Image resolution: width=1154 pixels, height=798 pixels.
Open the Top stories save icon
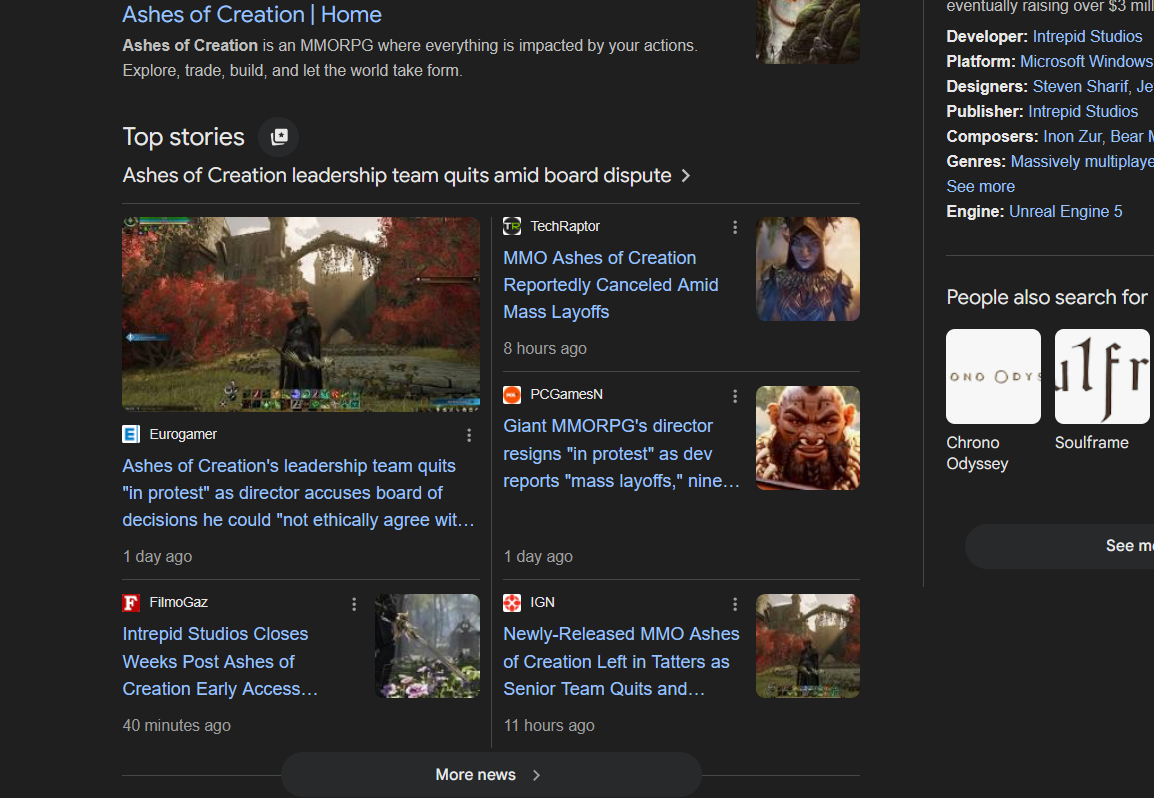point(279,137)
